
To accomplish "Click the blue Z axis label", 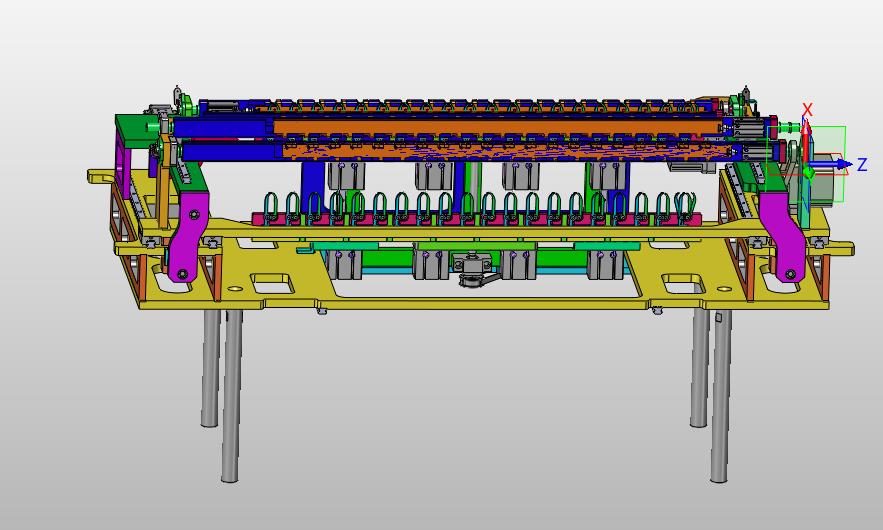I will pos(862,165).
